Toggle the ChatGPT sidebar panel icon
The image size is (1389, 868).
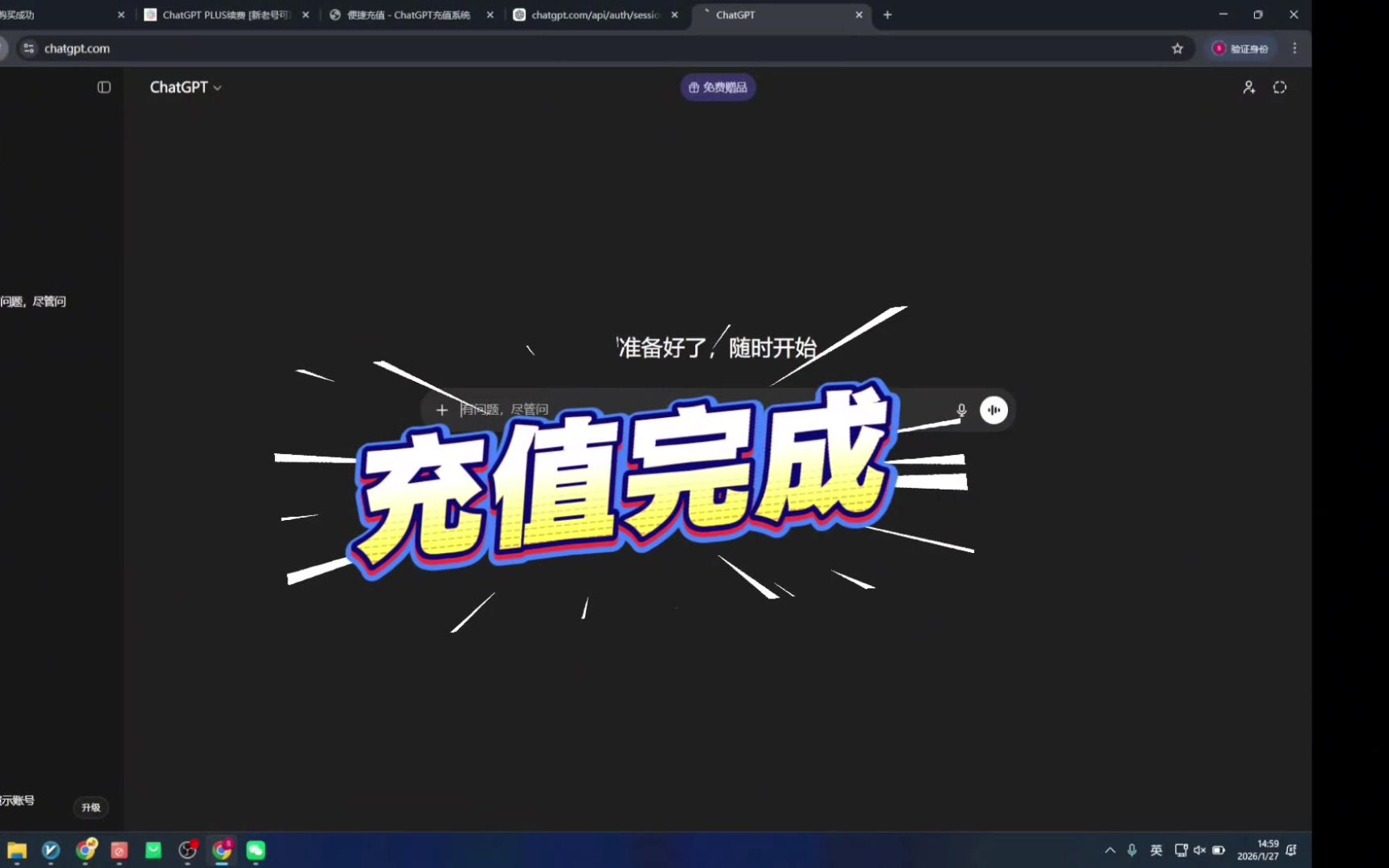(104, 87)
